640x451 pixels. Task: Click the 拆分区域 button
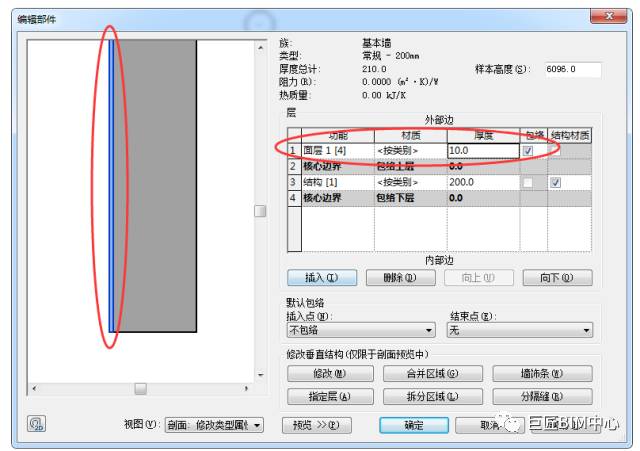(x=433, y=396)
